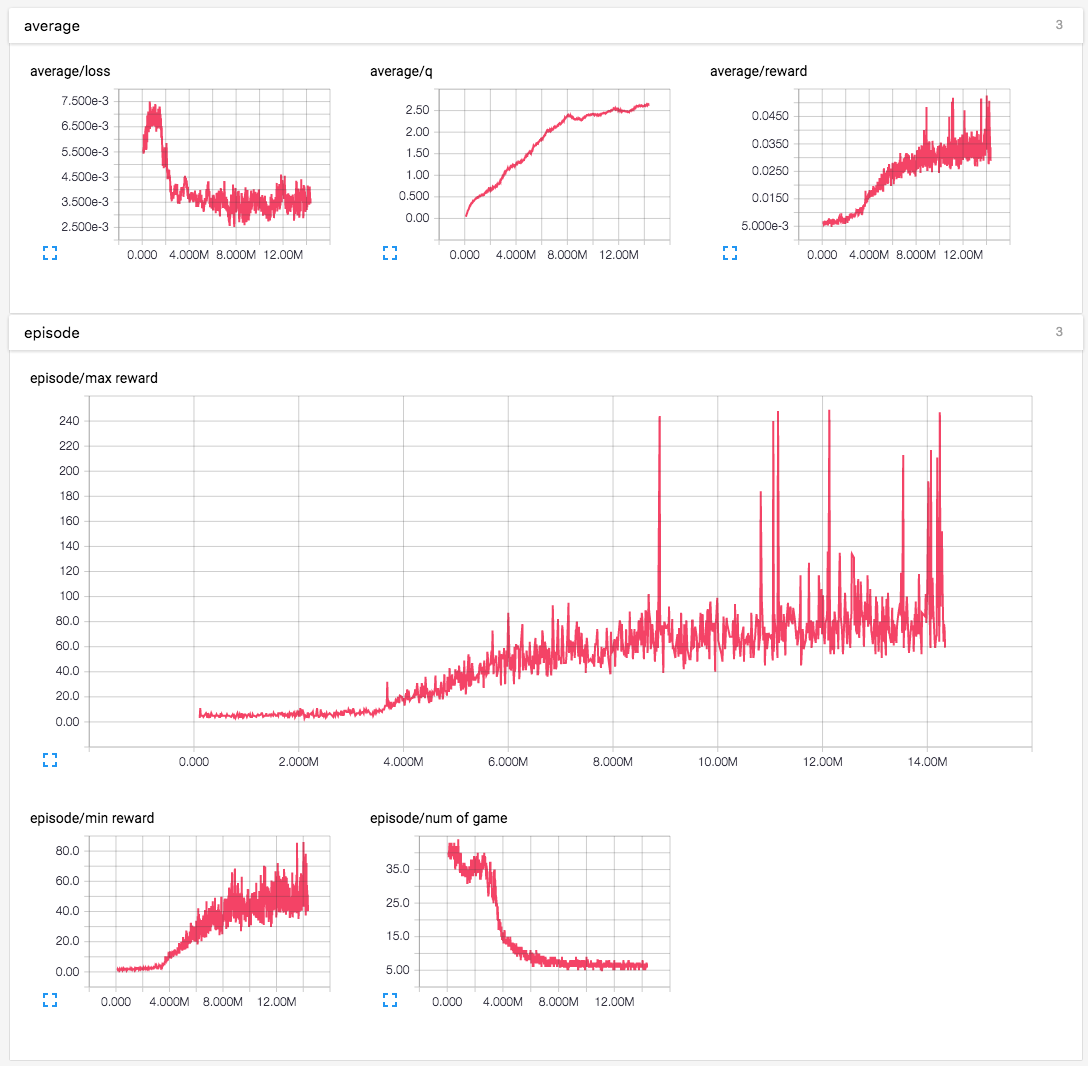The width and height of the screenshot is (1088, 1066).
Task: Click the average/q curve plot
Action: [x=554, y=165]
